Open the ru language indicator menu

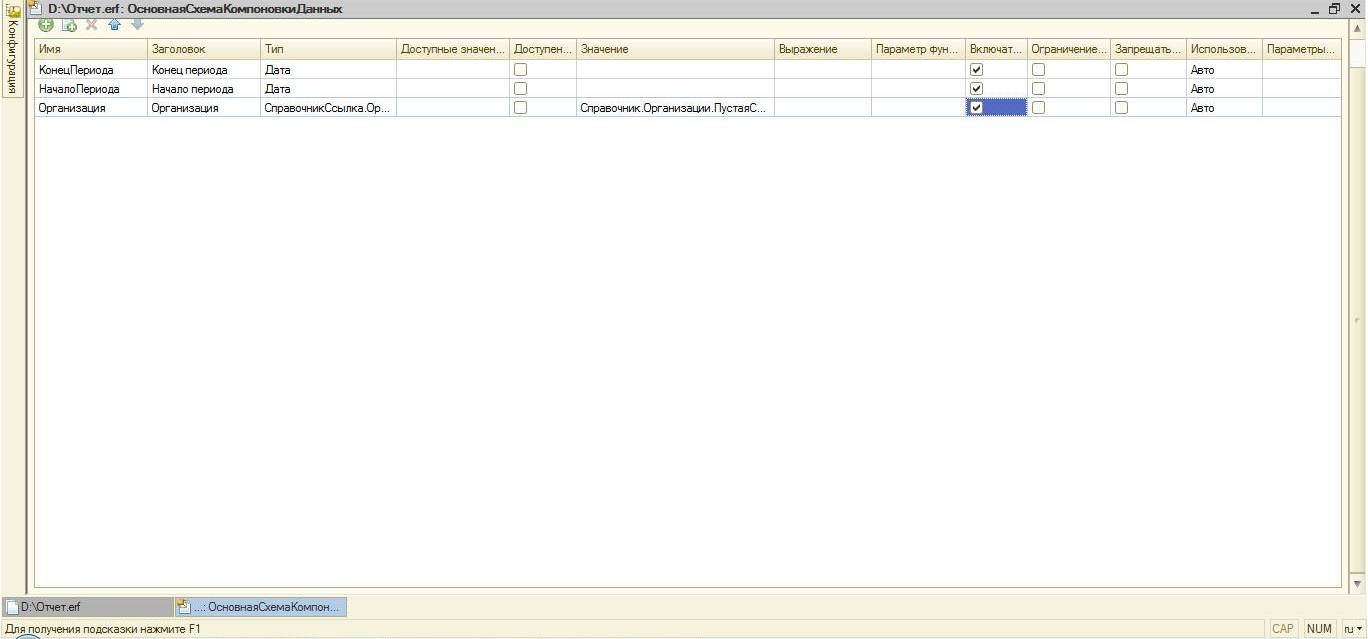click(1353, 629)
